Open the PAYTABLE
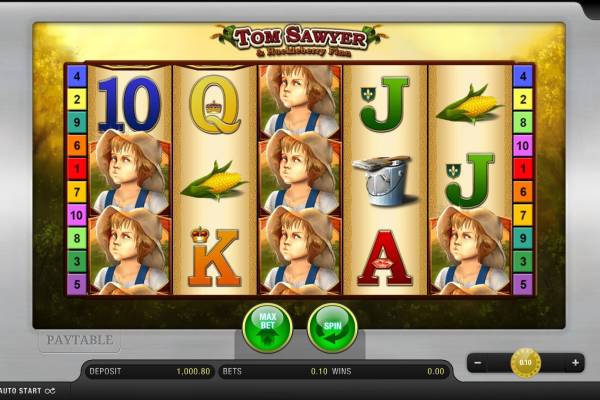This screenshot has height=400, width=600. pyautogui.click(x=80, y=340)
